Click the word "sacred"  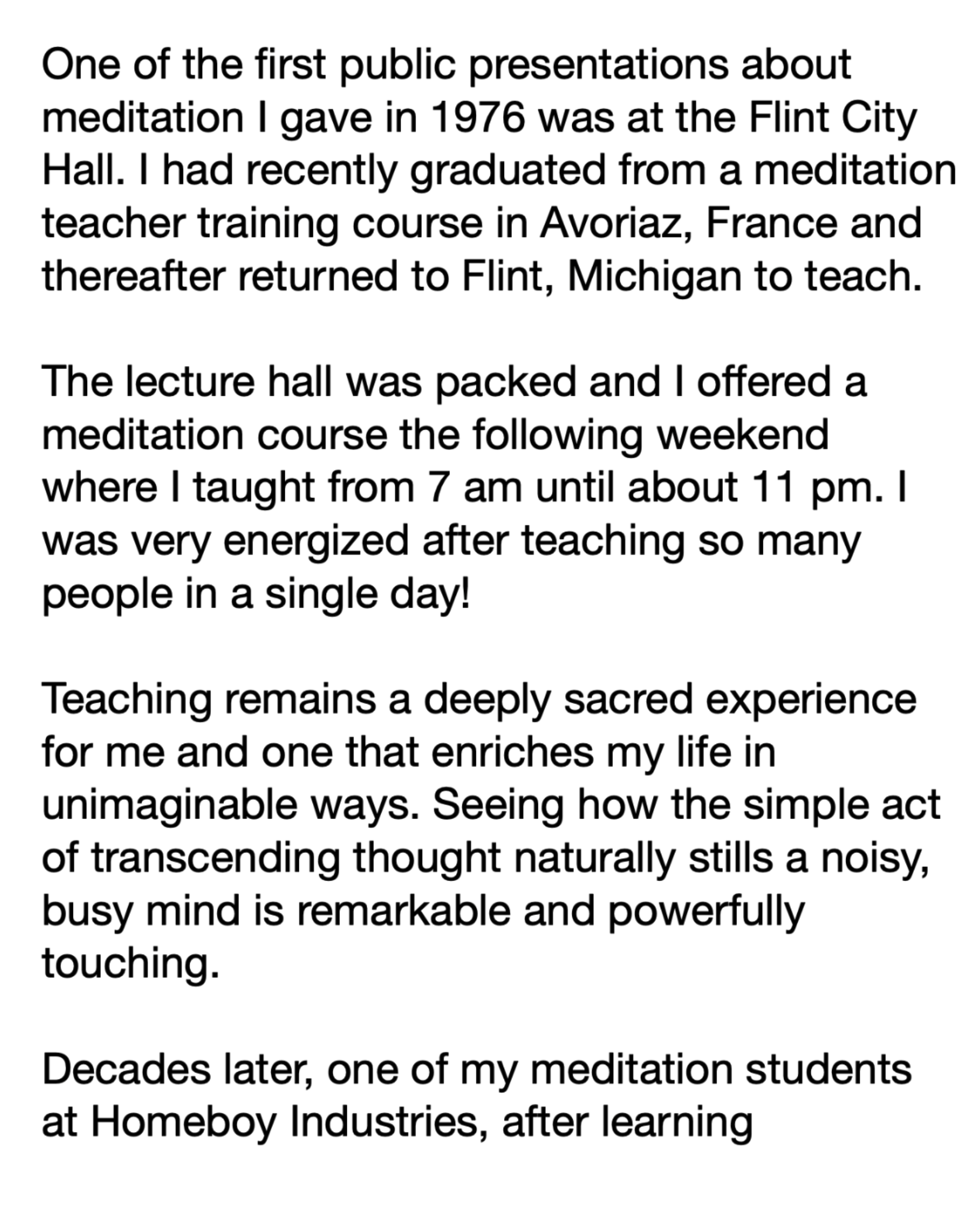628,699
